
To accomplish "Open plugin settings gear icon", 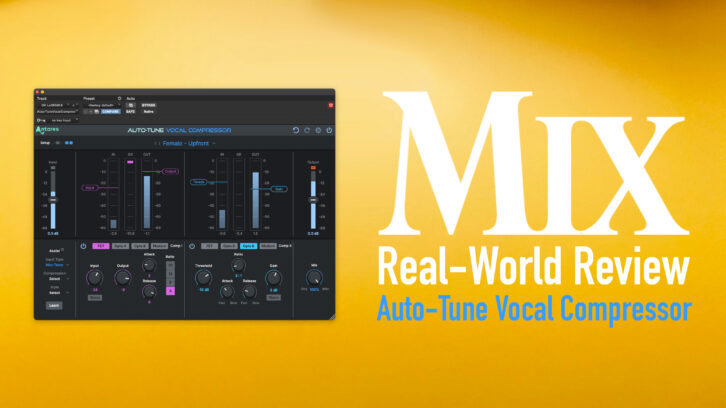I will (x=318, y=131).
